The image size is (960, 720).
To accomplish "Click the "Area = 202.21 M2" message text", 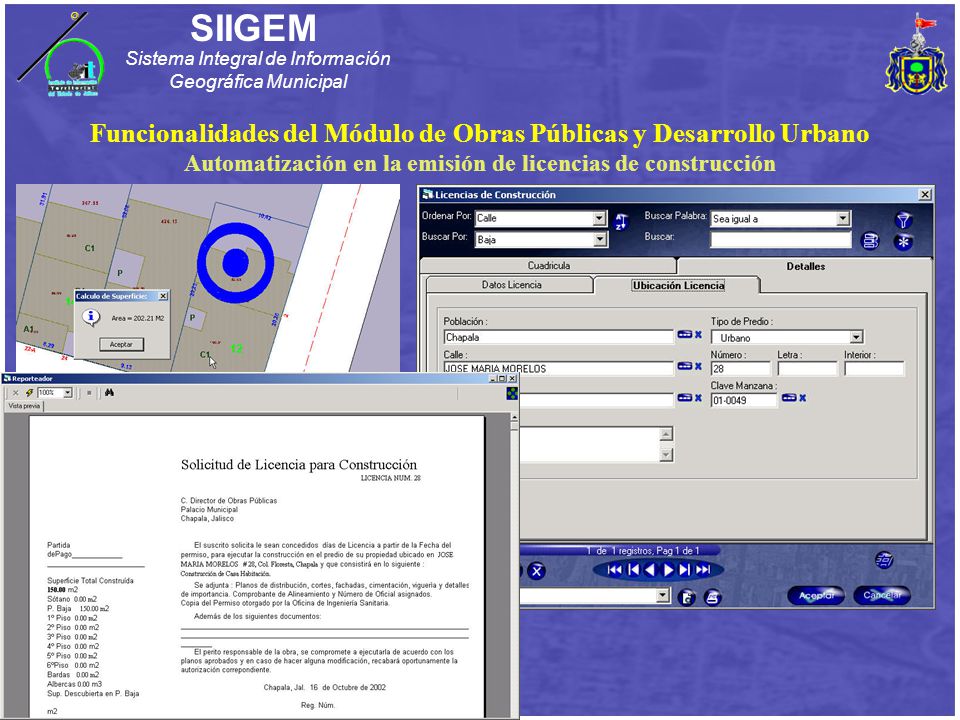I will point(138,318).
